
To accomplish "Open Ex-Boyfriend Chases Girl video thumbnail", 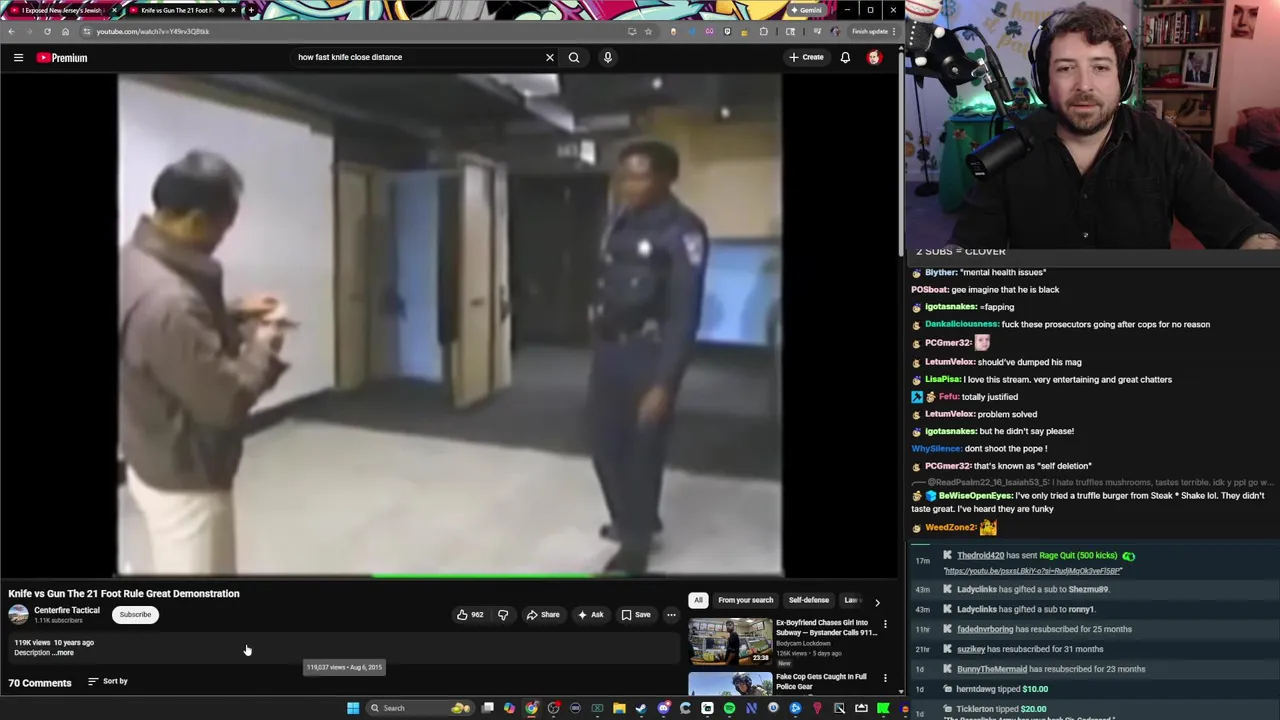I will 730,642.
